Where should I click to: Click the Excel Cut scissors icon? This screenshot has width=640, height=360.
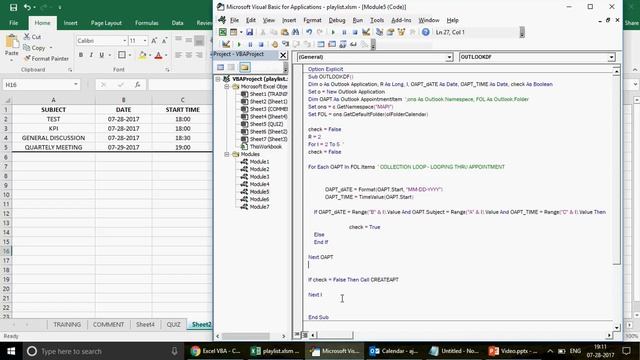pyautogui.click(x=27, y=37)
